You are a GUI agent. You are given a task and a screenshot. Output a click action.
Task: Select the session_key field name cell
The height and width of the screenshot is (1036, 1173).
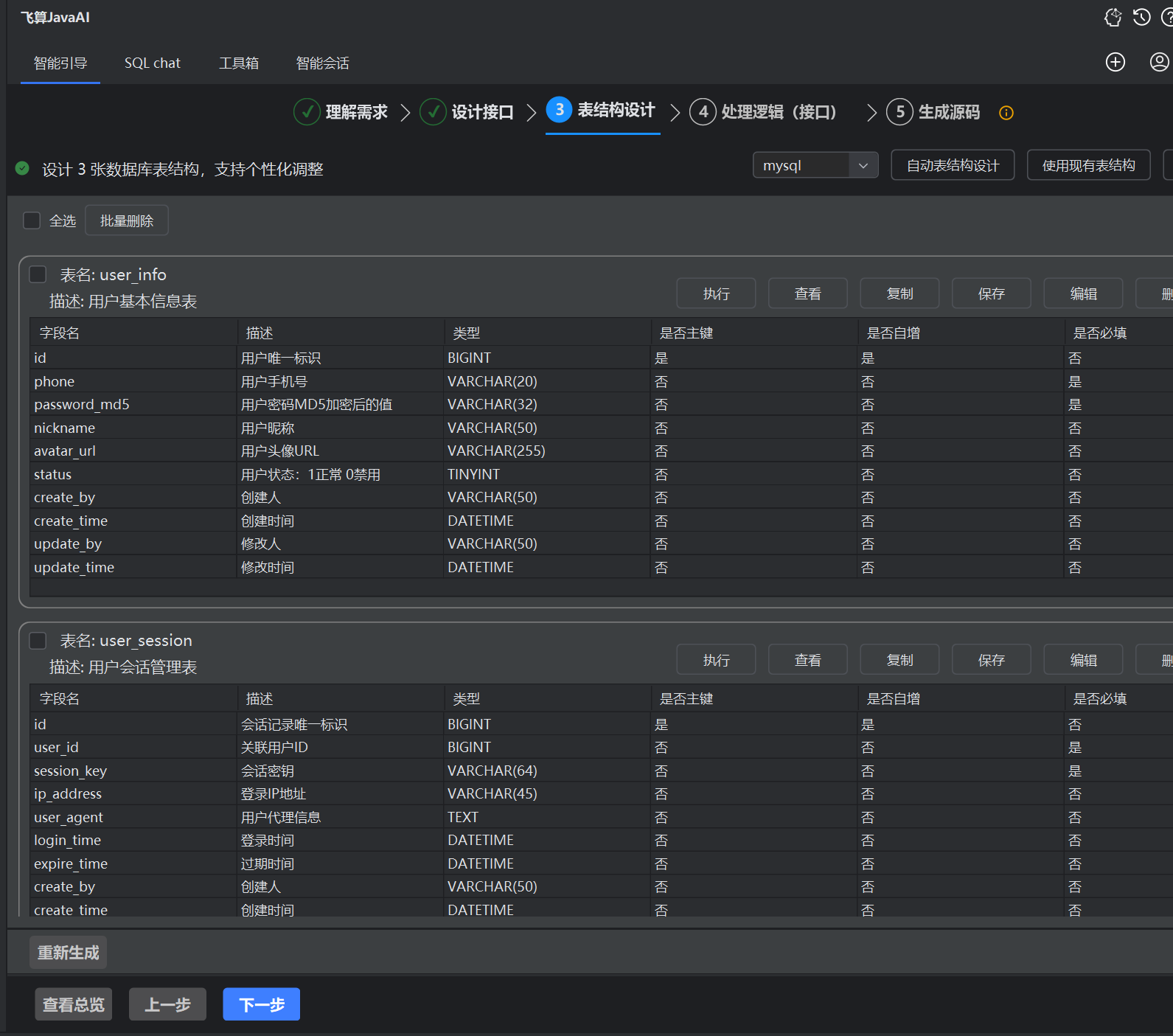point(133,771)
